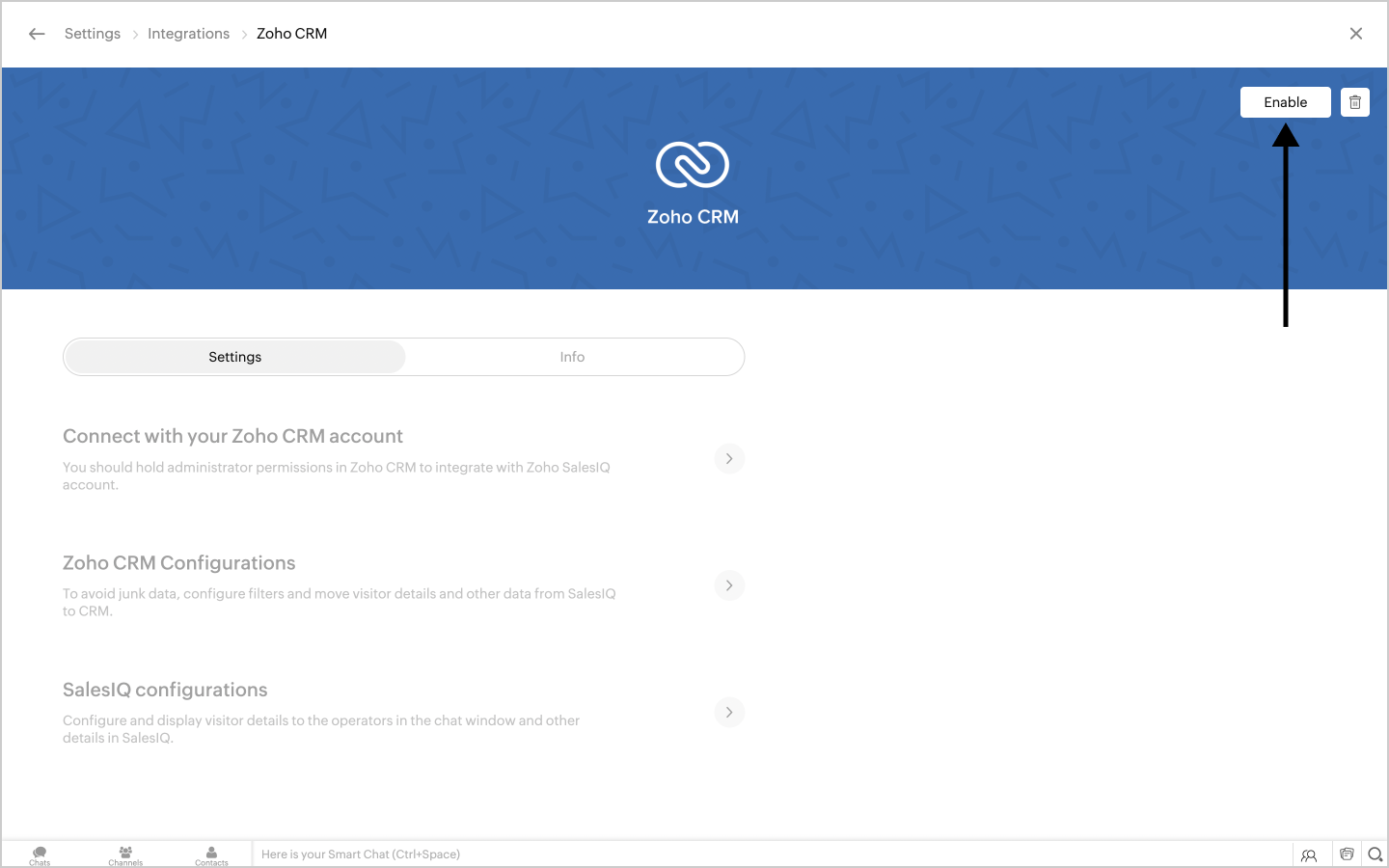This screenshot has height=868, width=1389.
Task: Click the 'Zoho CRM Configurations' heading
Action: (x=179, y=563)
